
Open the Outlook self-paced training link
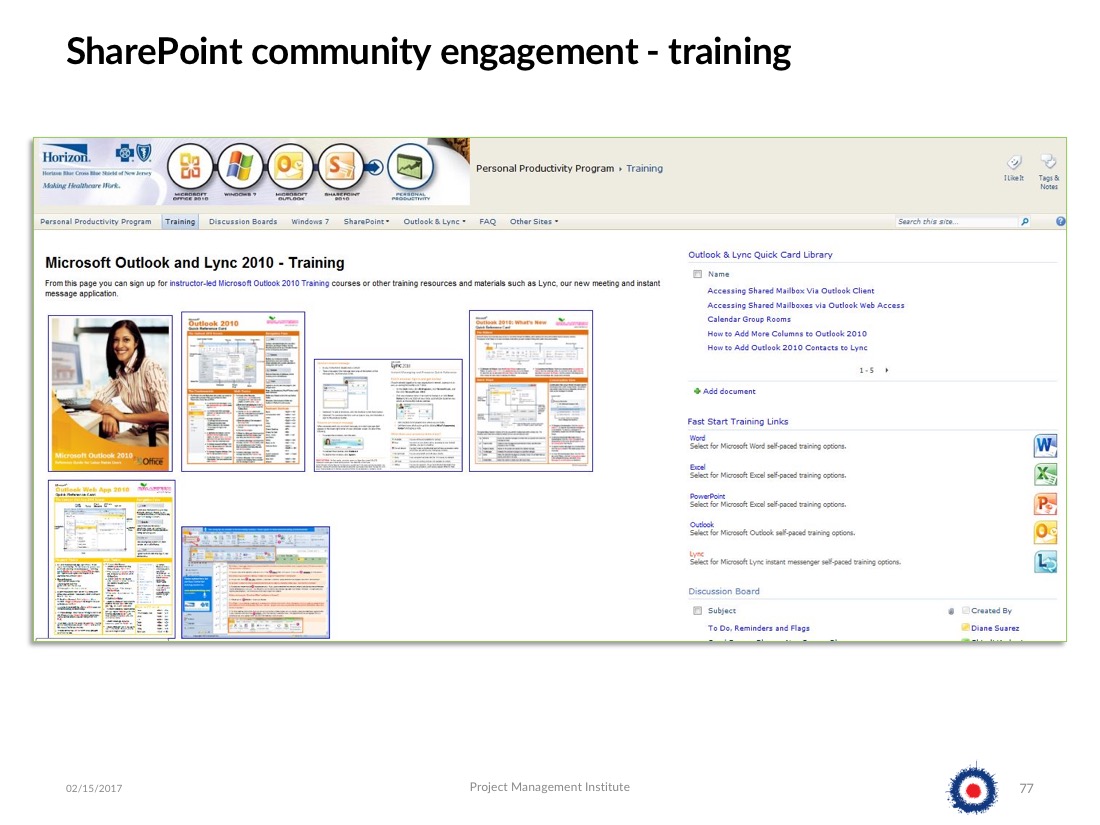702,525
